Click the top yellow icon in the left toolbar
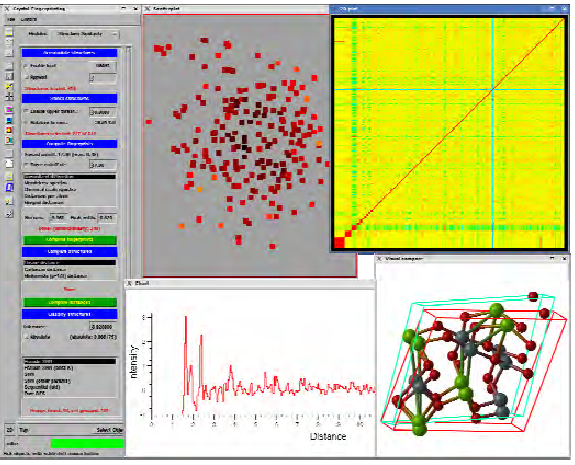 pyautogui.click(x=9, y=32)
